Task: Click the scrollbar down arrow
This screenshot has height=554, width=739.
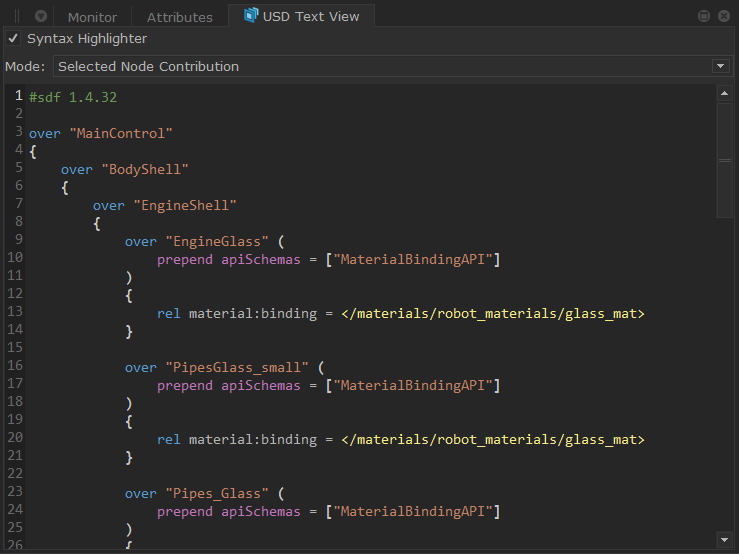Action: 725,540
